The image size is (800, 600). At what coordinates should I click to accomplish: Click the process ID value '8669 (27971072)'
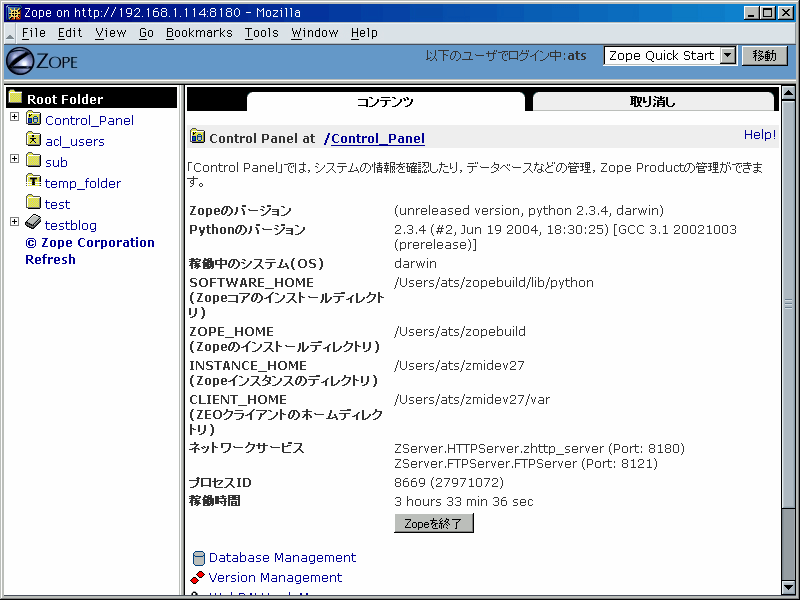point(449,483)
